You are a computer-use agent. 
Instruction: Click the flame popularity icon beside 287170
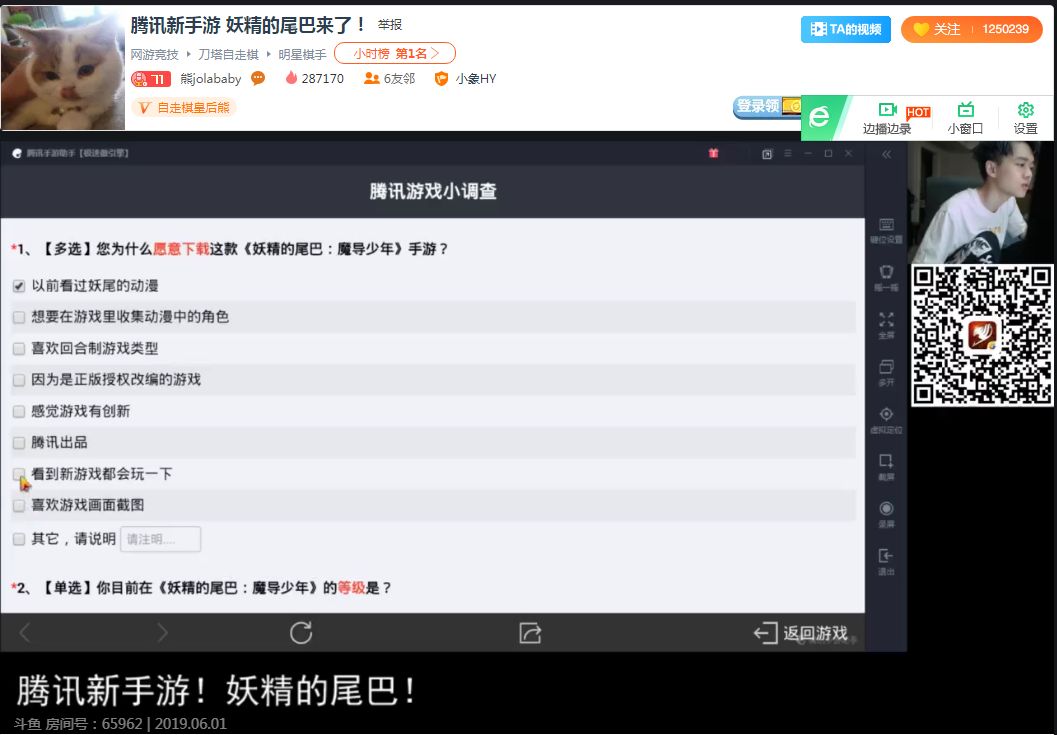(x=291, y=78)
